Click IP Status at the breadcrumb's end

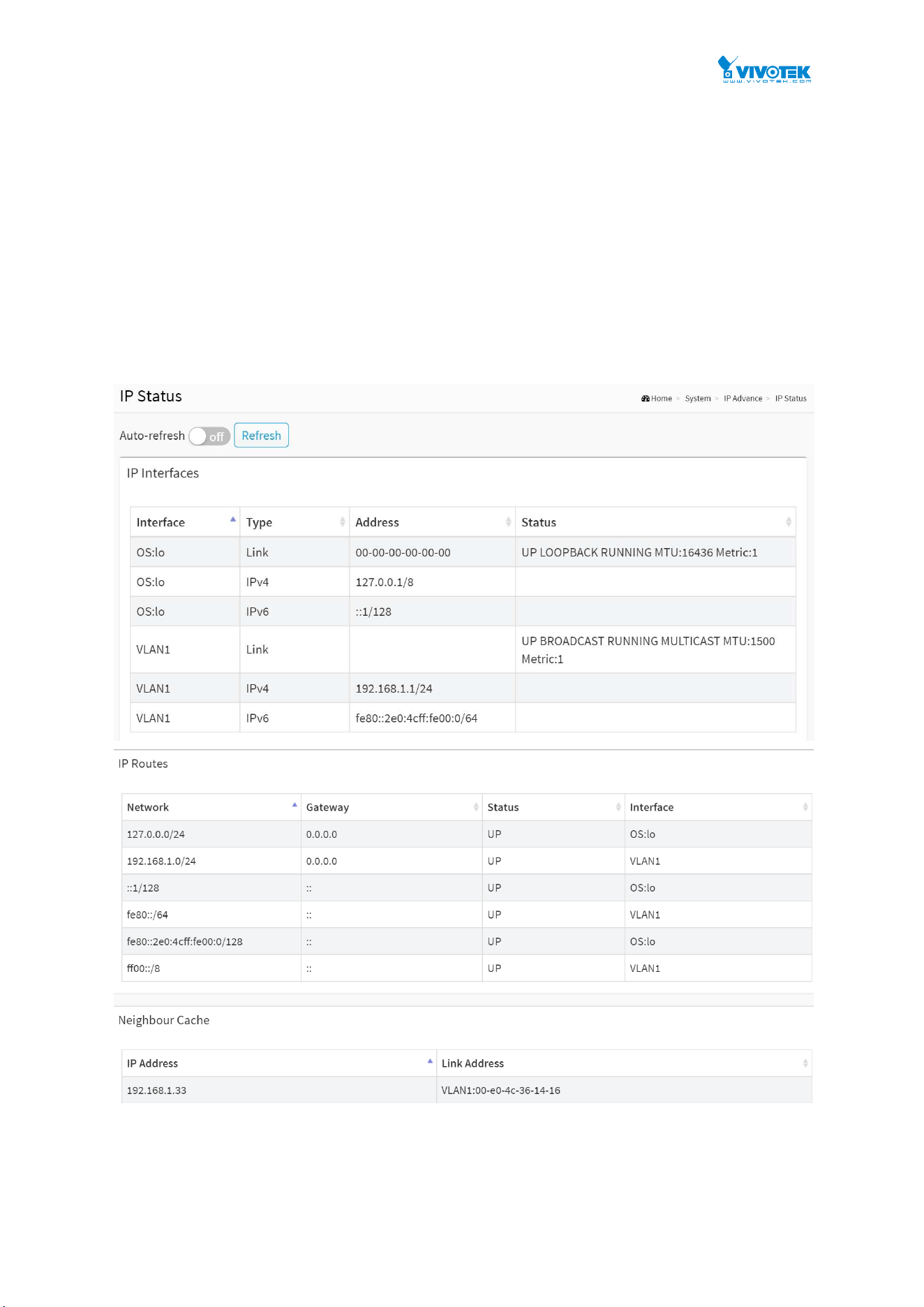click(x=791, y=399)
